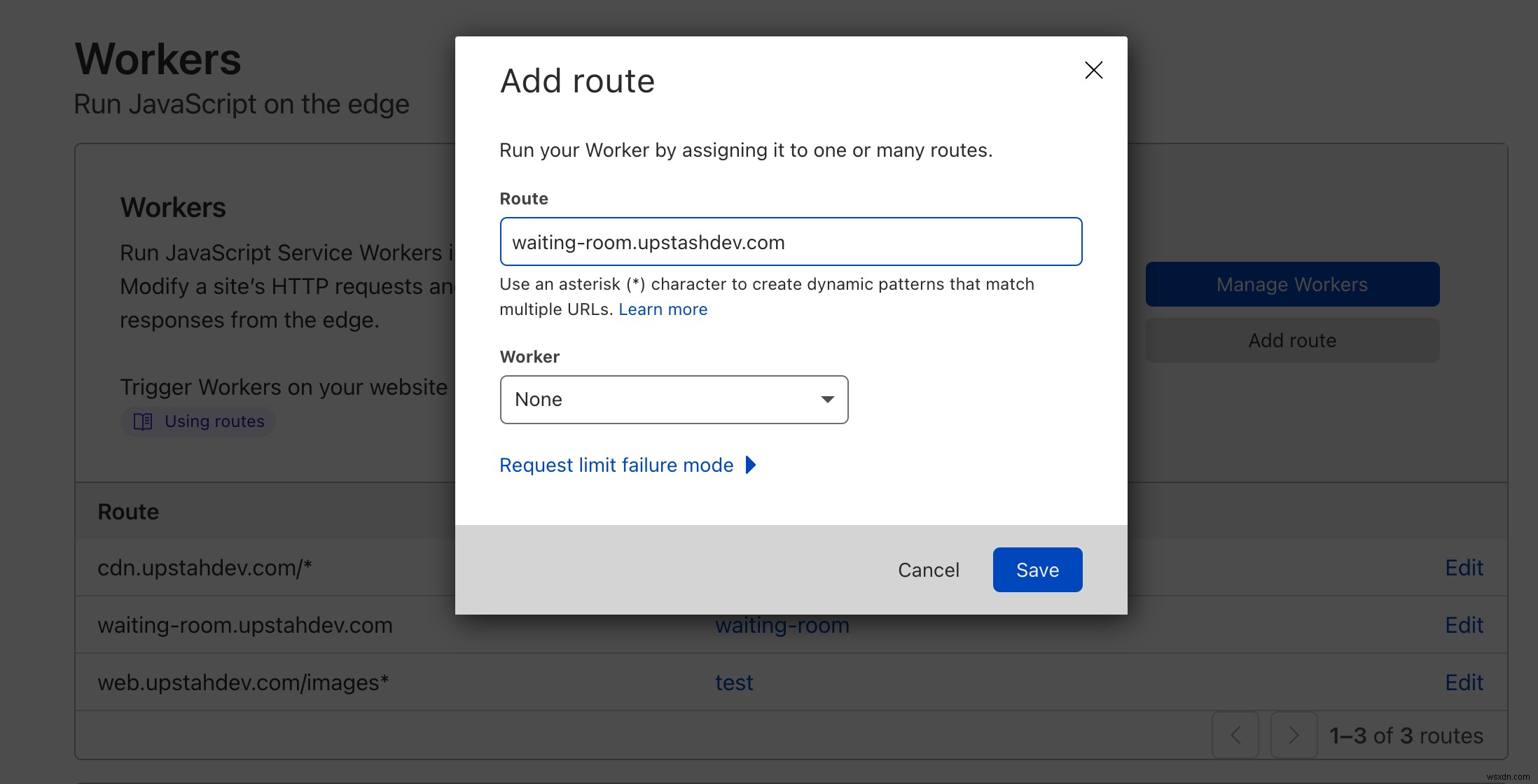Select the Route text input field

(x=791, y=241)
